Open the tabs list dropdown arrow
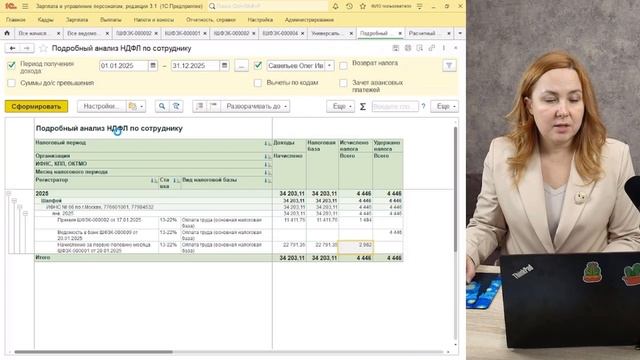This screenshot has height=360, width=640. click(460, 33)
